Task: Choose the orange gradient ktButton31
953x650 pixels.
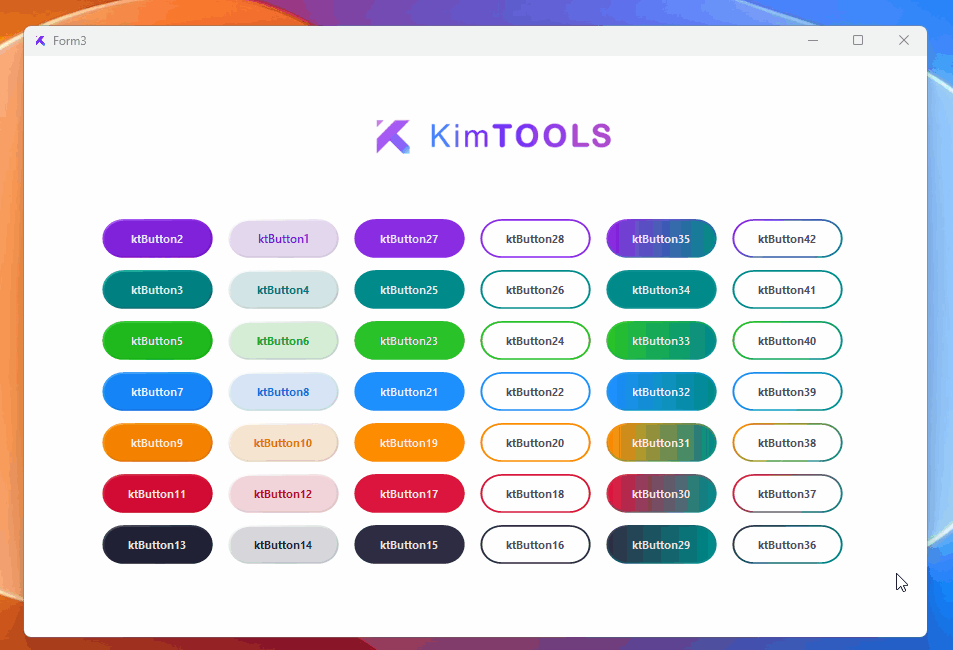Action: (x=661, y=443)
